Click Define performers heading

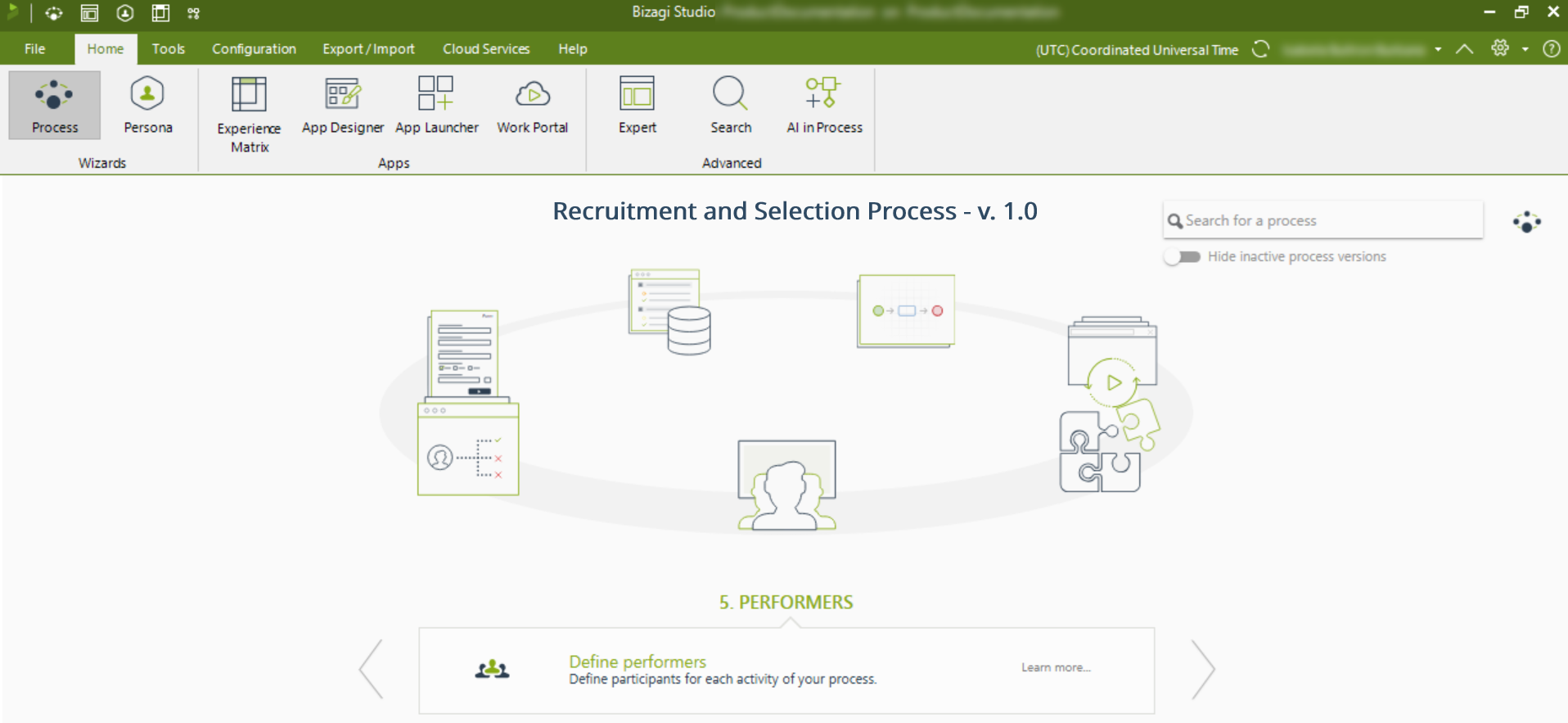pos(637,662)
